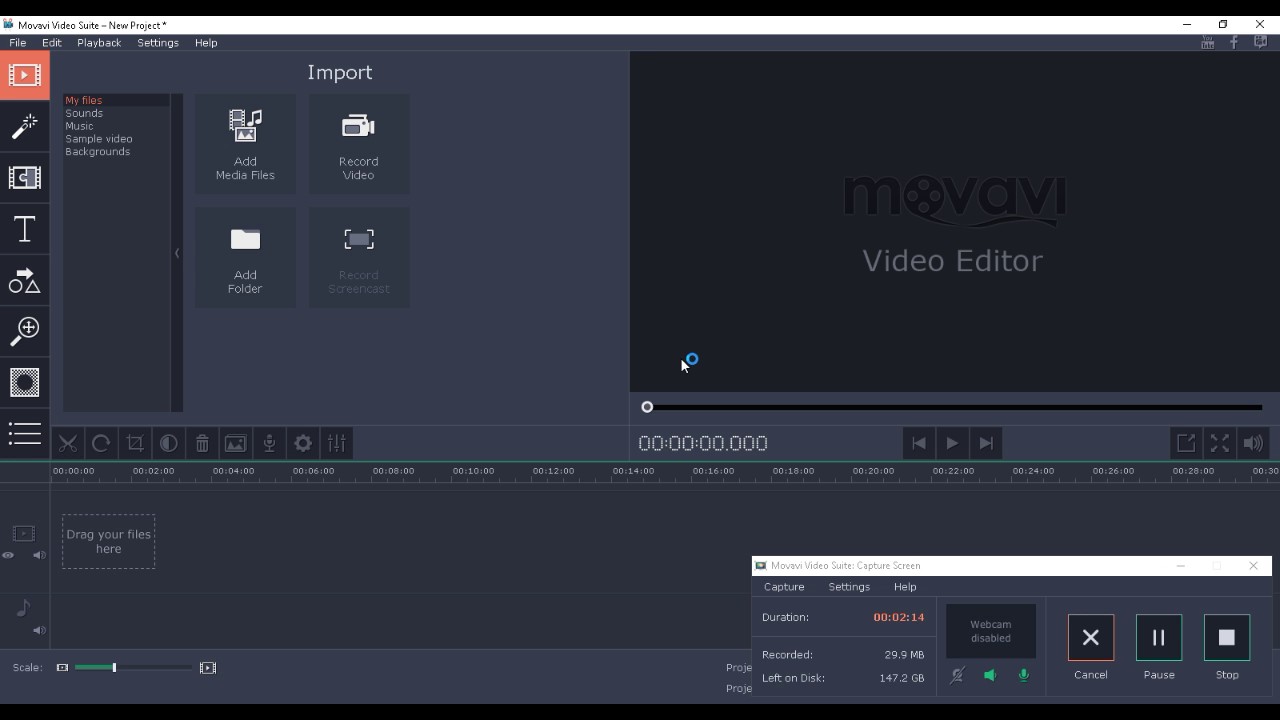
Task: Skip to previous frame button
Action: [x=918, y=443]
